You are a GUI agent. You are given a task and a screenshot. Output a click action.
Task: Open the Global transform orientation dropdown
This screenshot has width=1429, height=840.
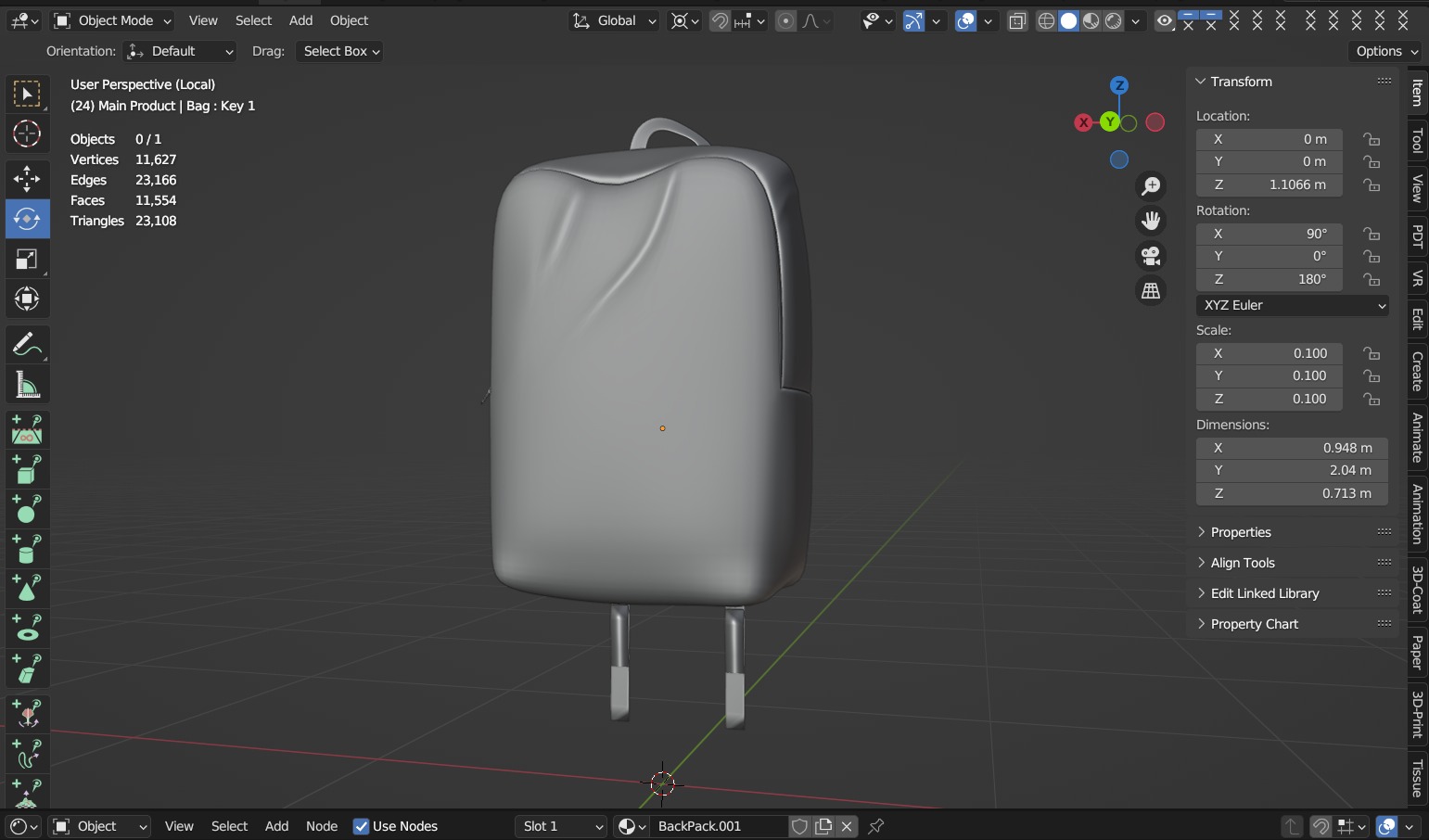click(614, 20)
